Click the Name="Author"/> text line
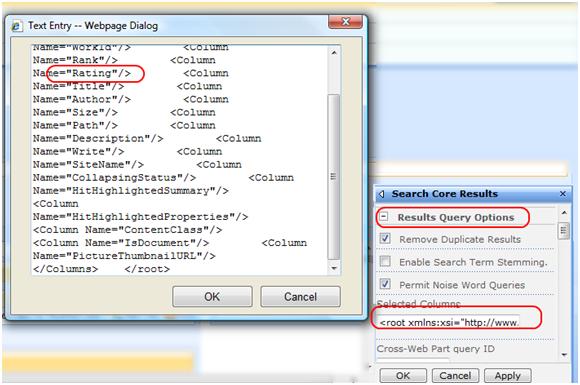The height and width of the screenshot is (385, 580). 82,99
